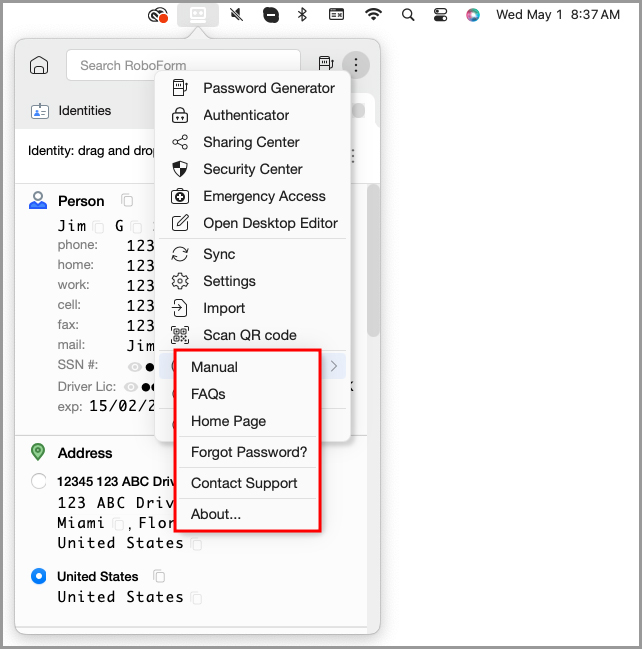Screen dimensions: 642x649
Task: Open FAQs from the Help submenu
Action: 248,394
